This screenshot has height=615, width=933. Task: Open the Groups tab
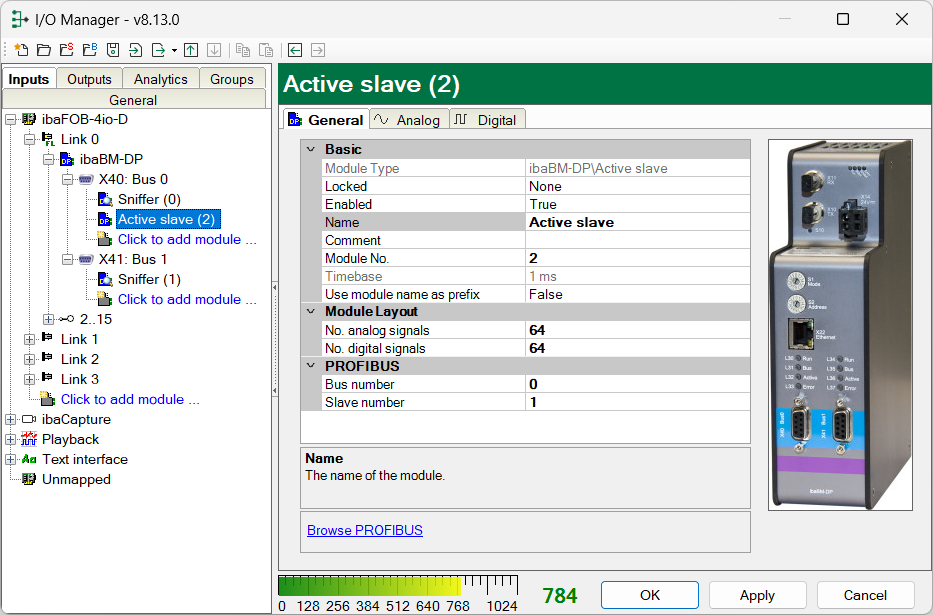click(x=231, y=79)
